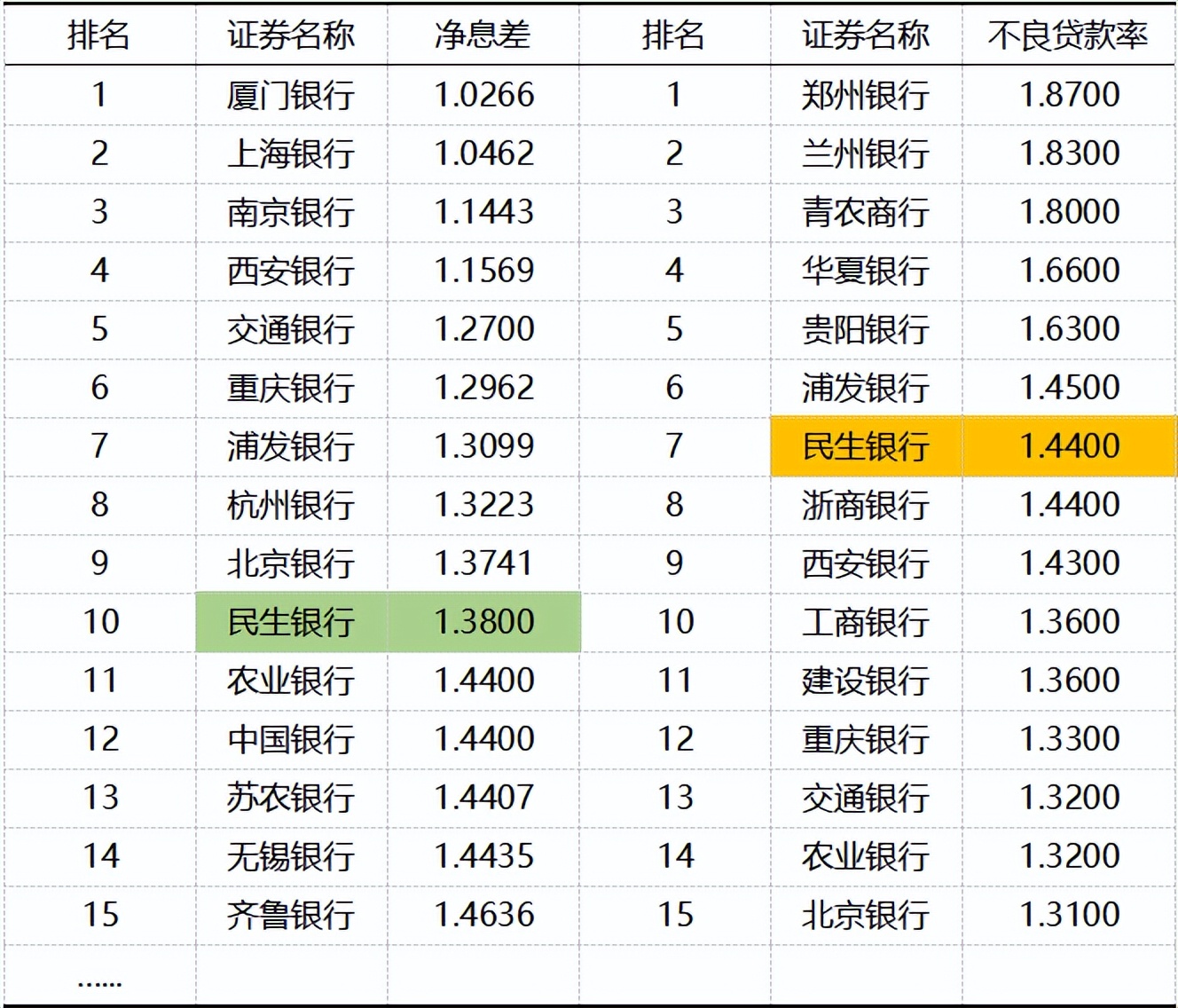
Task: Select the 杭州银行 cell
Action: point(291,504)
